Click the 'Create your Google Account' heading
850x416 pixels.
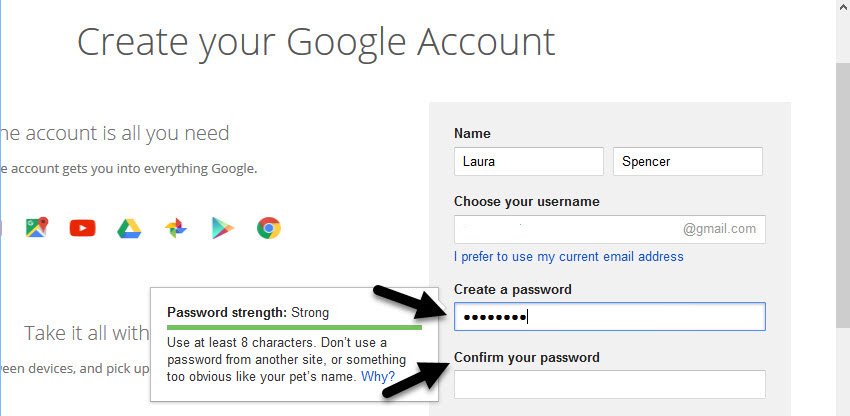point(316,42)
